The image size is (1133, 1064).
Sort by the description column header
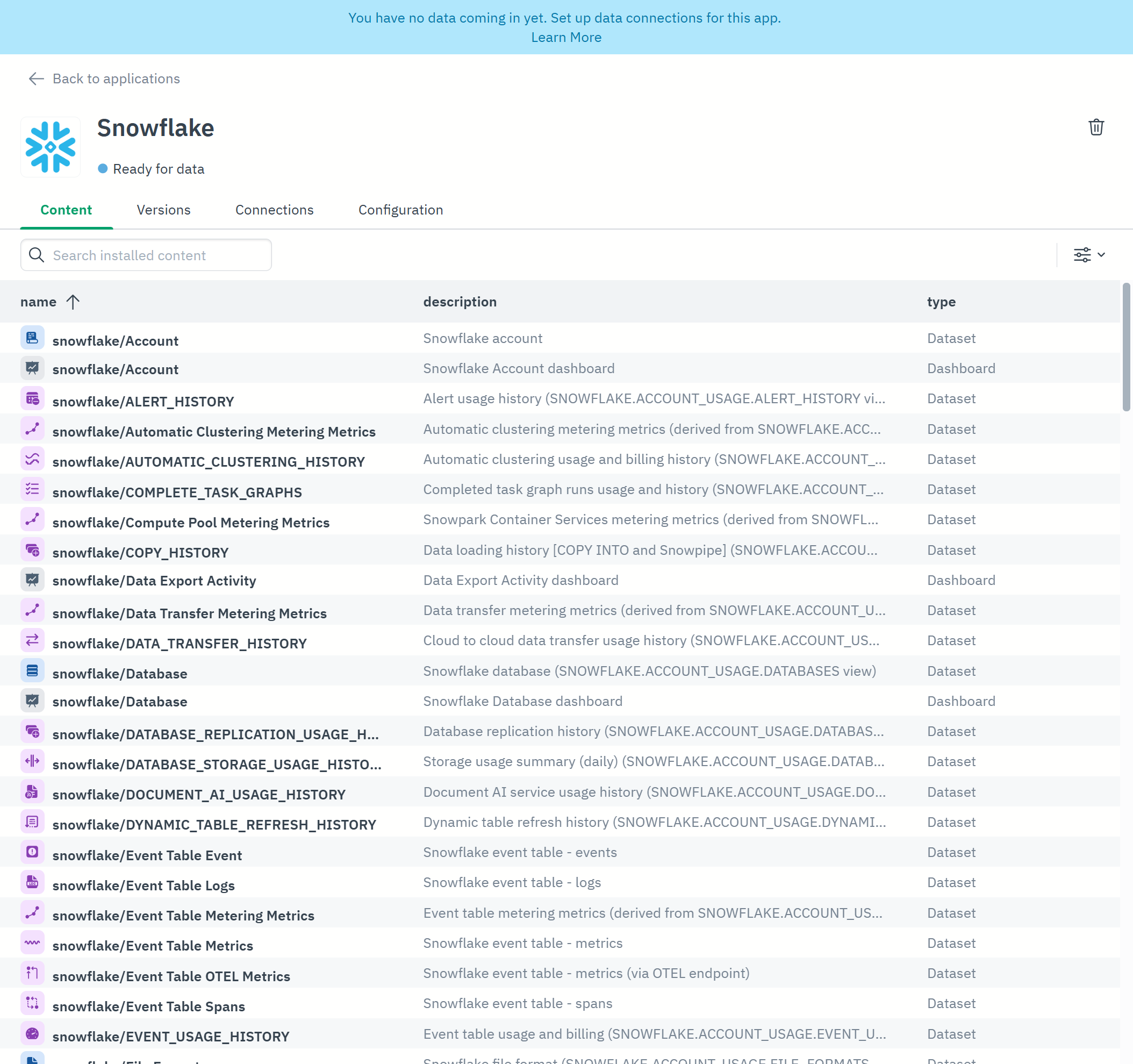460,302
